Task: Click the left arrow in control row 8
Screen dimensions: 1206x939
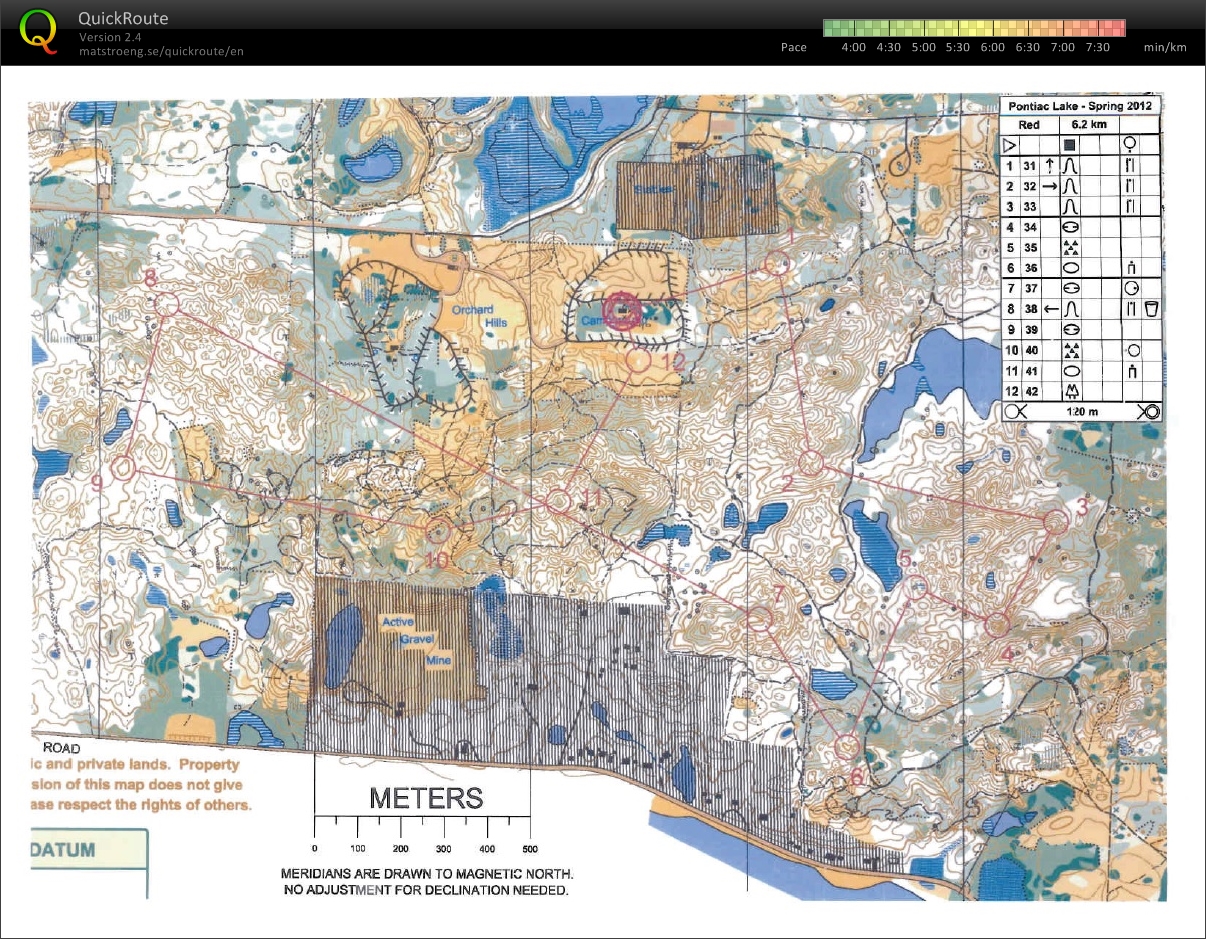Action: tap(1050, 309)
